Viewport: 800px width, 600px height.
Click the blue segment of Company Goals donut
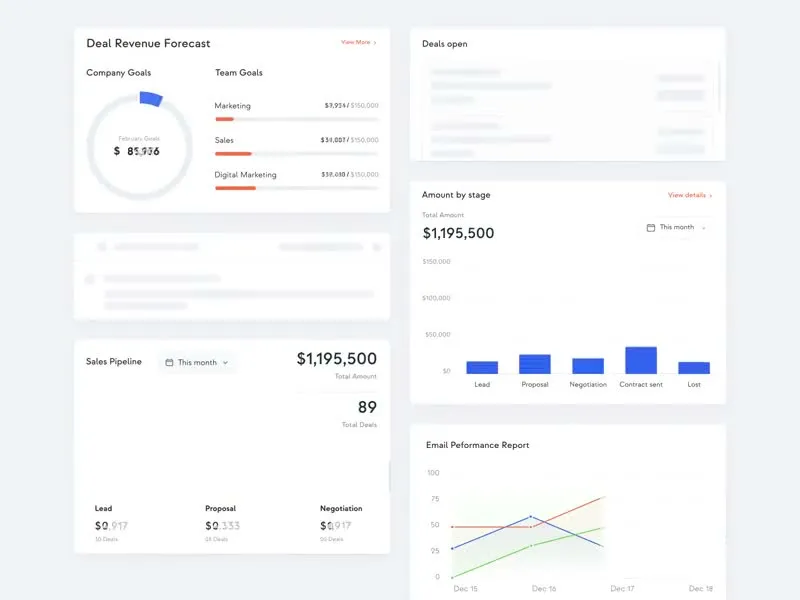(151, 98)
